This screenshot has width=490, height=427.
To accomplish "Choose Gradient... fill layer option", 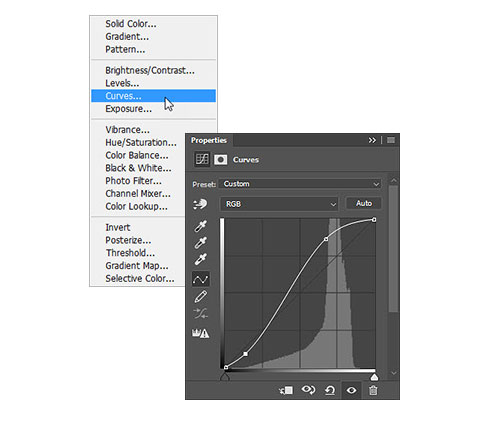I will [153, 36].
